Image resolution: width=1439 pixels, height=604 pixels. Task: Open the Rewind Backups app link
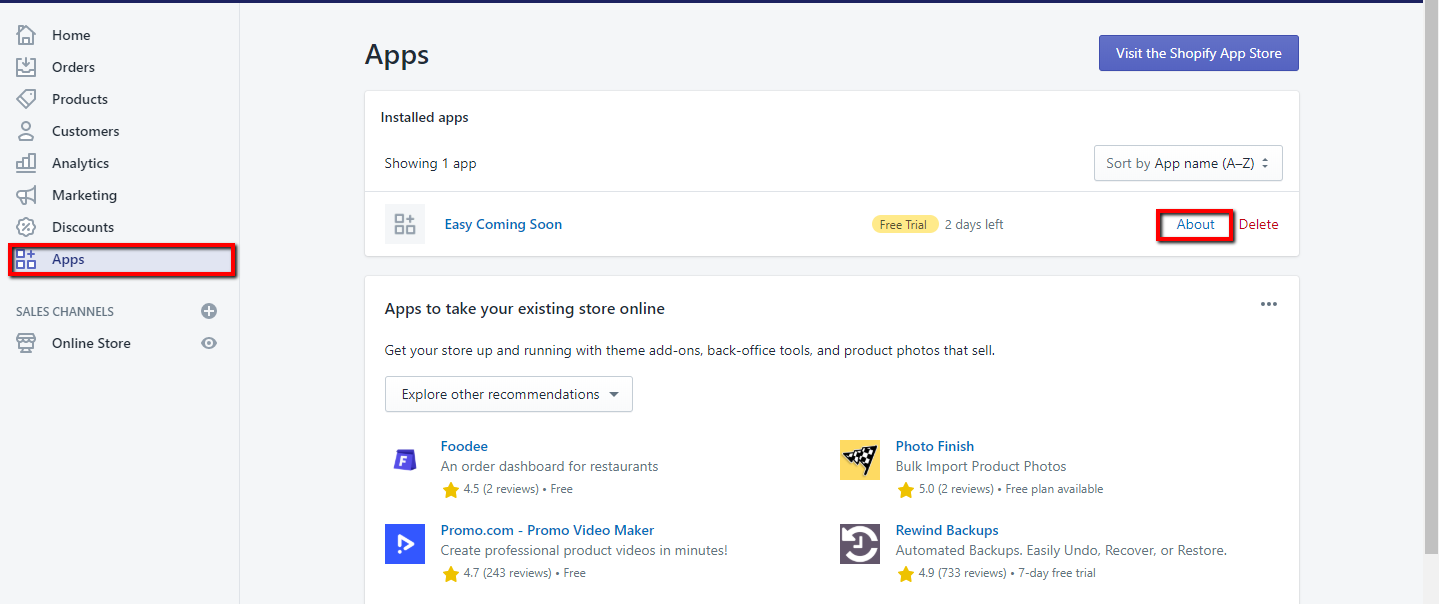(x=947, y=530)
